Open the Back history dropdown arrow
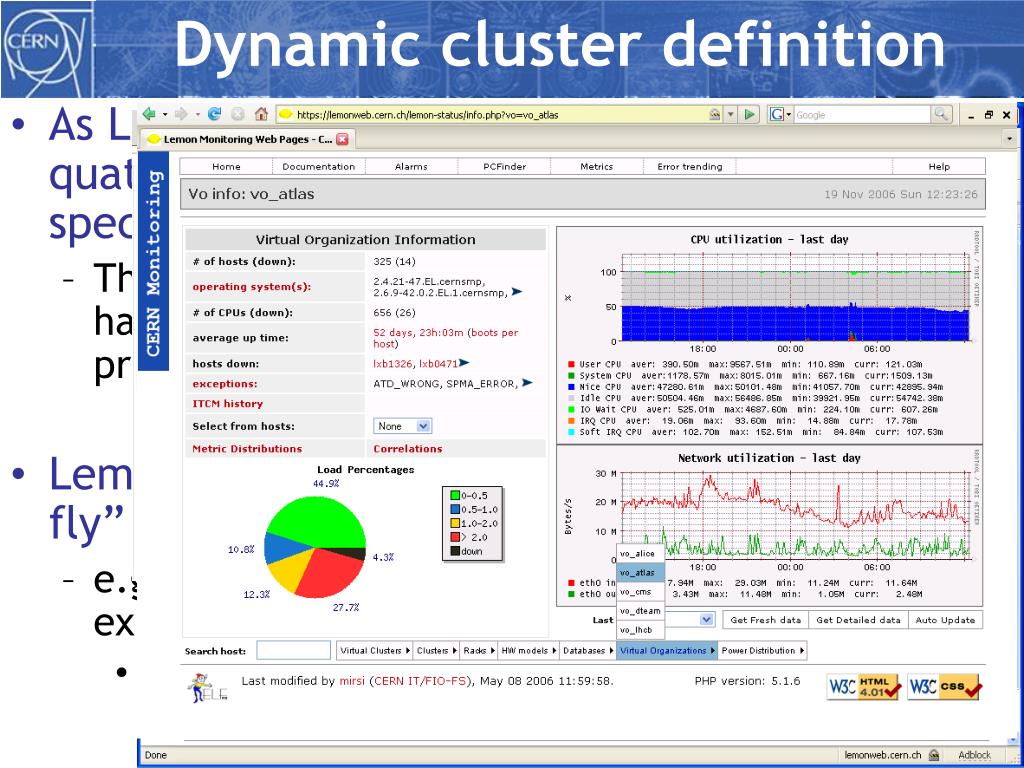Screen dimensions: 1024x768 coord(165,115)
